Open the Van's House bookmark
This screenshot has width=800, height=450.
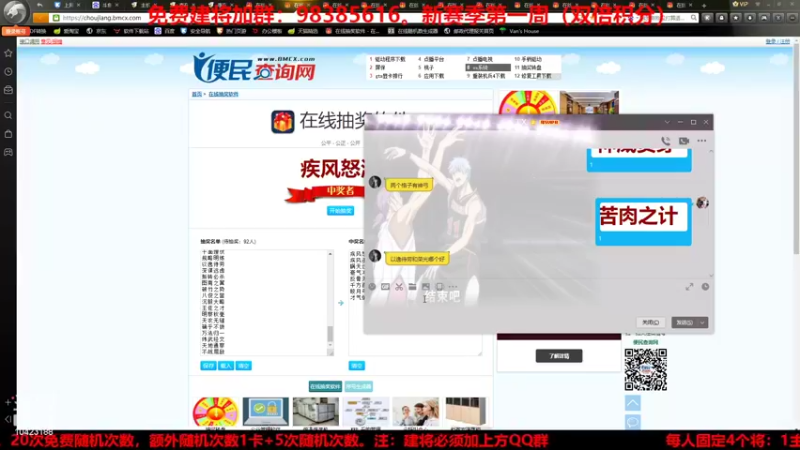coord(519,31)
